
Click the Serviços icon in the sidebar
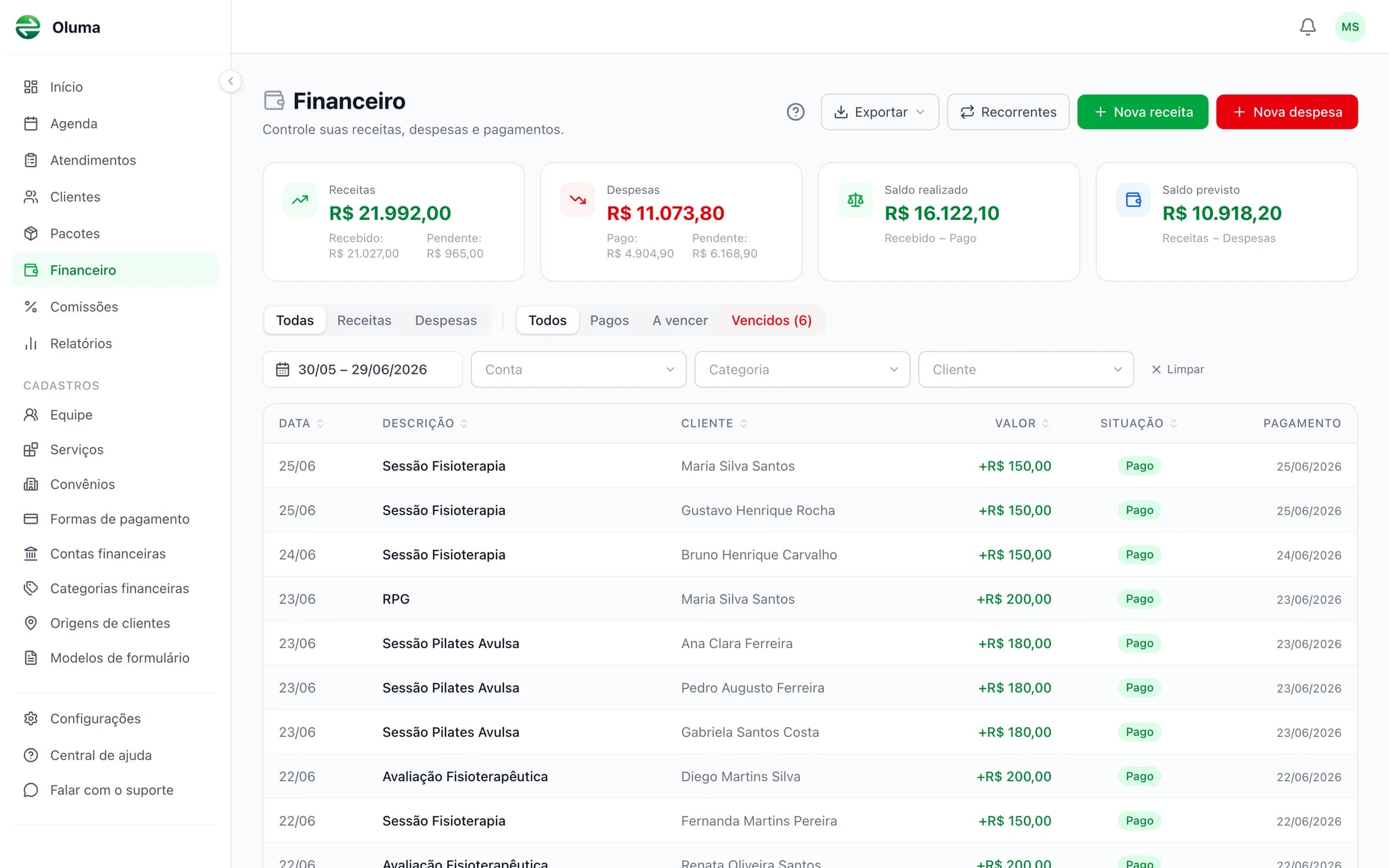[x=31, y=450]
